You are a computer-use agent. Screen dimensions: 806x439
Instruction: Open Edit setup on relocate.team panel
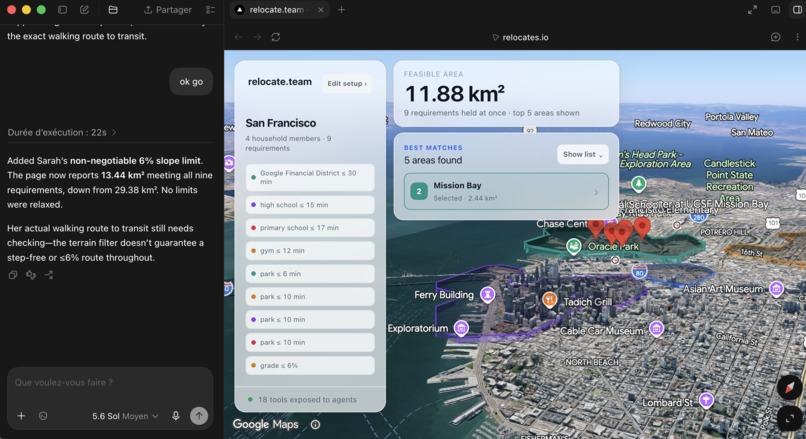[347, 83]
